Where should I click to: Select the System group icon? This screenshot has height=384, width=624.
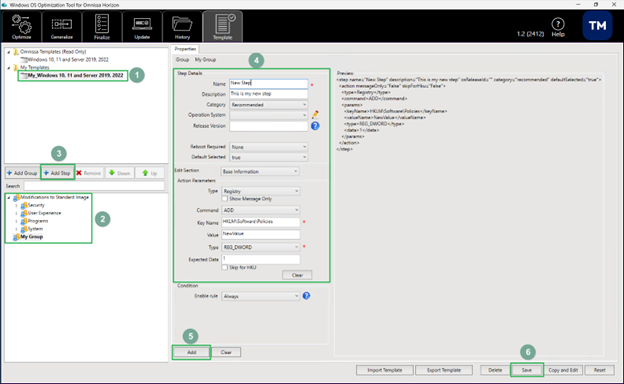click(x=24, y=229)
